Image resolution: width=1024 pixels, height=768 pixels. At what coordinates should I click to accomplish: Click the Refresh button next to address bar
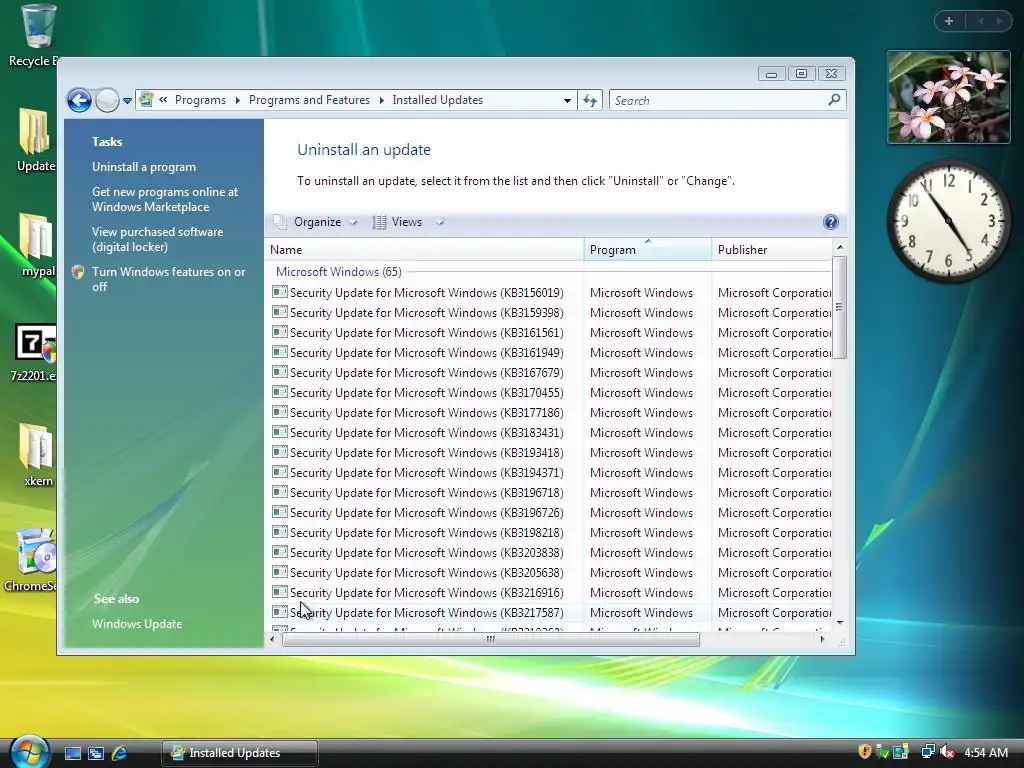click(x=590, y=101)
